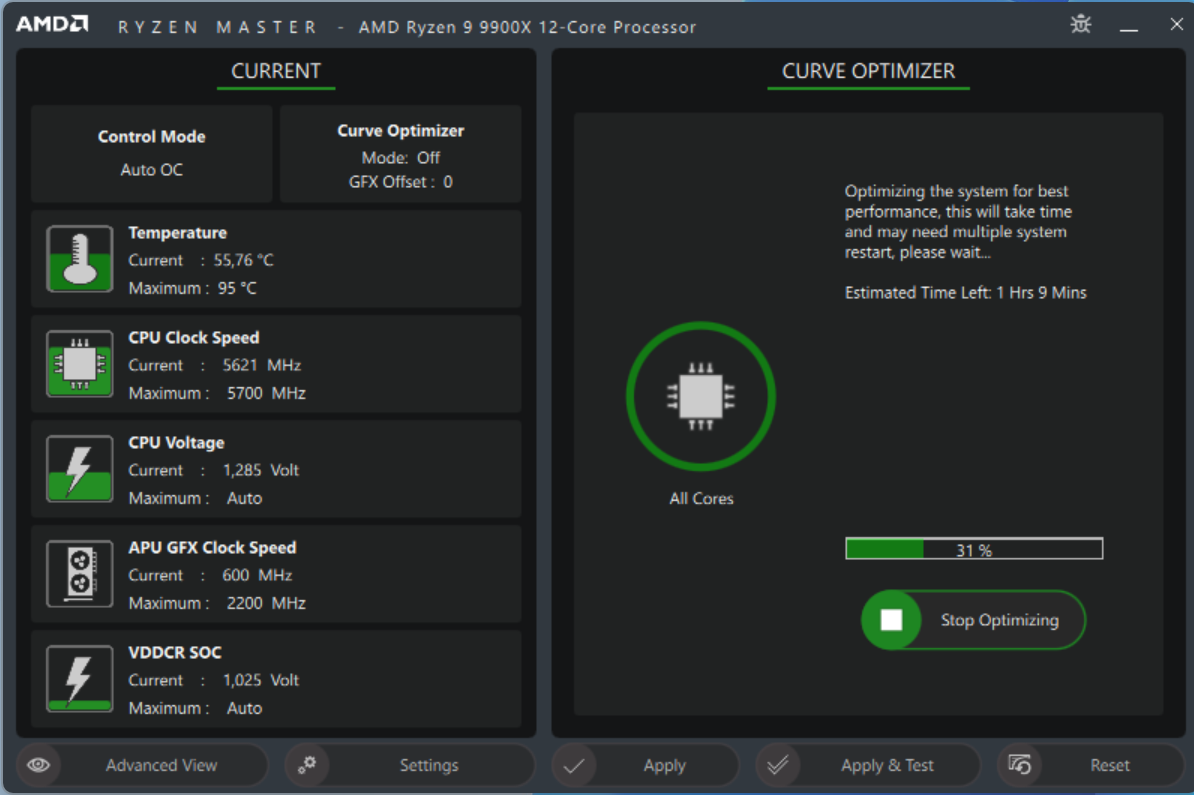Click the bug report icon in title bar

click(1081, 25)
